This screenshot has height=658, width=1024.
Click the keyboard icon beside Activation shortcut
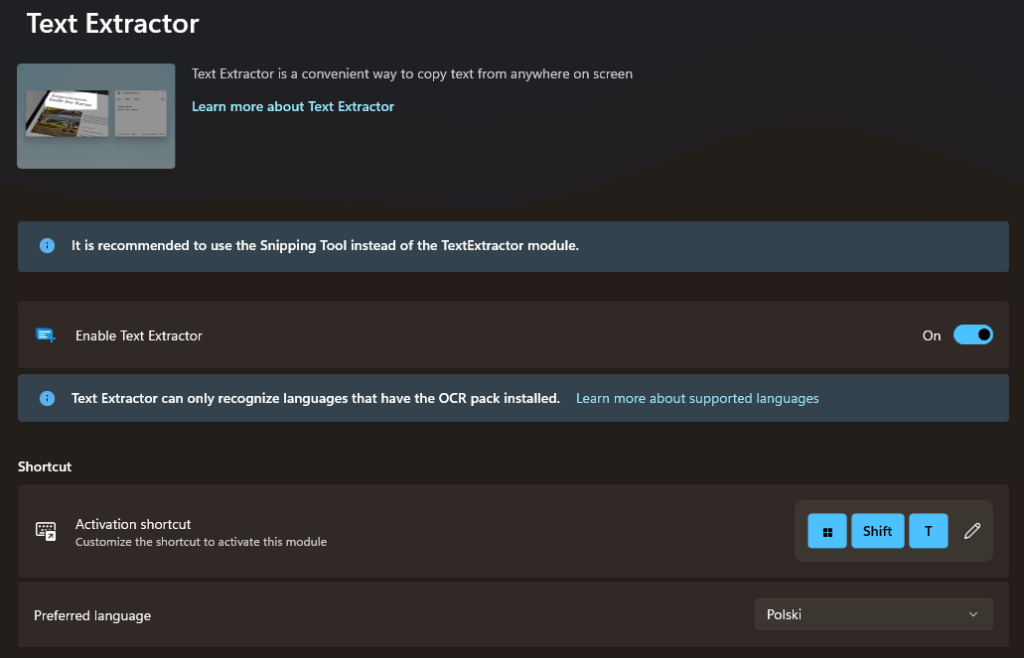46,531
